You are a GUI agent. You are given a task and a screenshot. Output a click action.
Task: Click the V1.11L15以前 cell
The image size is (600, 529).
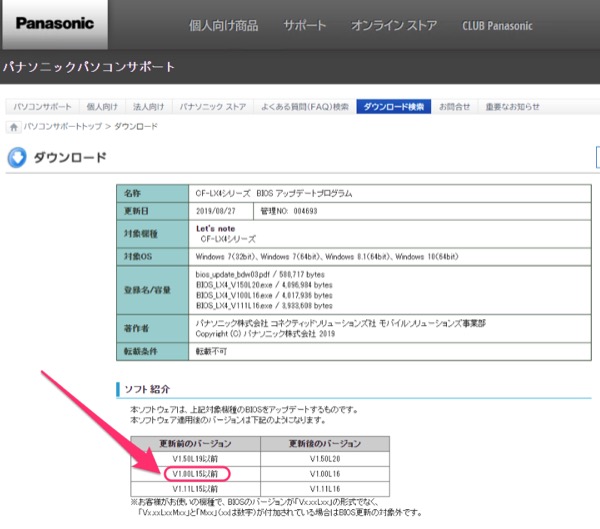pos(195,489)
